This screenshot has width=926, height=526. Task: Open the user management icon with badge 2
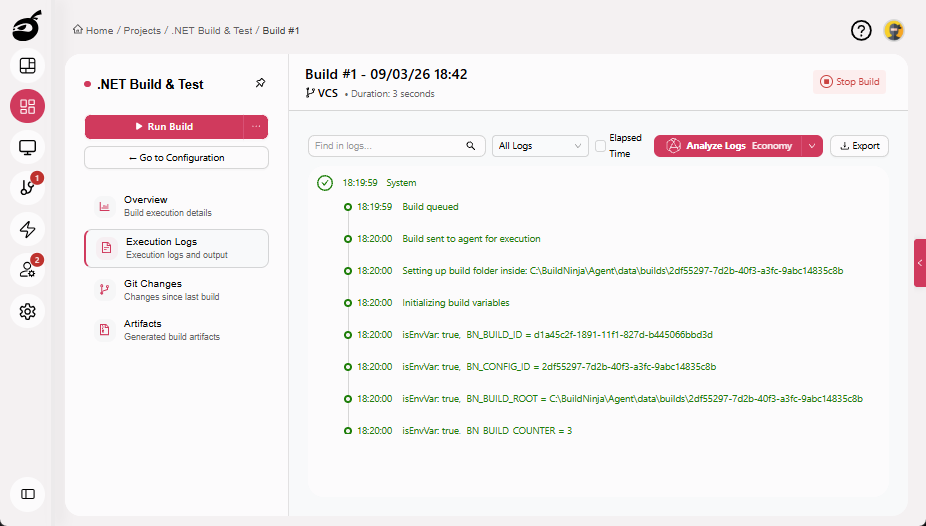(x=28, y=270)
